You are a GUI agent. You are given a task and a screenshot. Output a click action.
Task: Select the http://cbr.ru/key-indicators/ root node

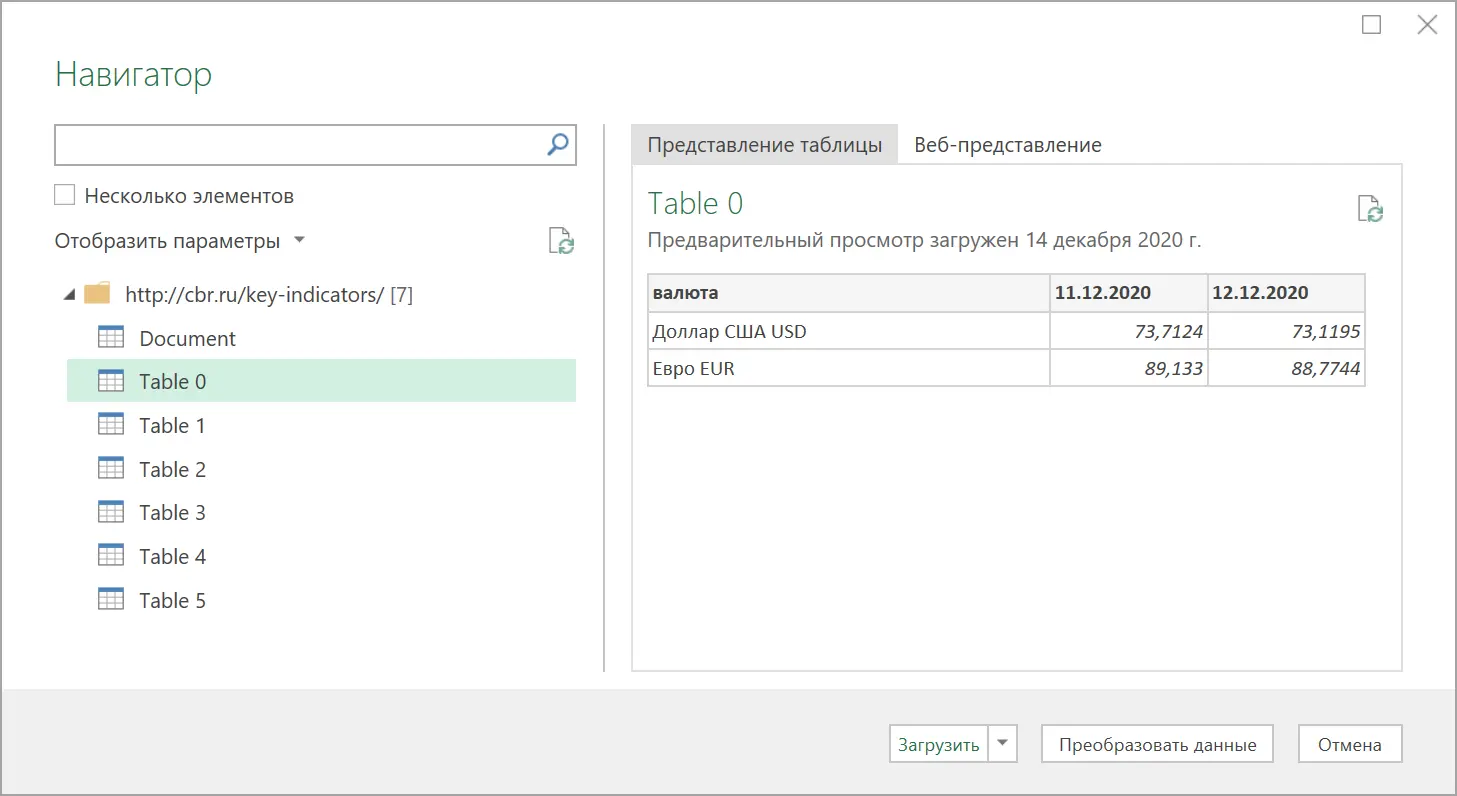(269, 295)
